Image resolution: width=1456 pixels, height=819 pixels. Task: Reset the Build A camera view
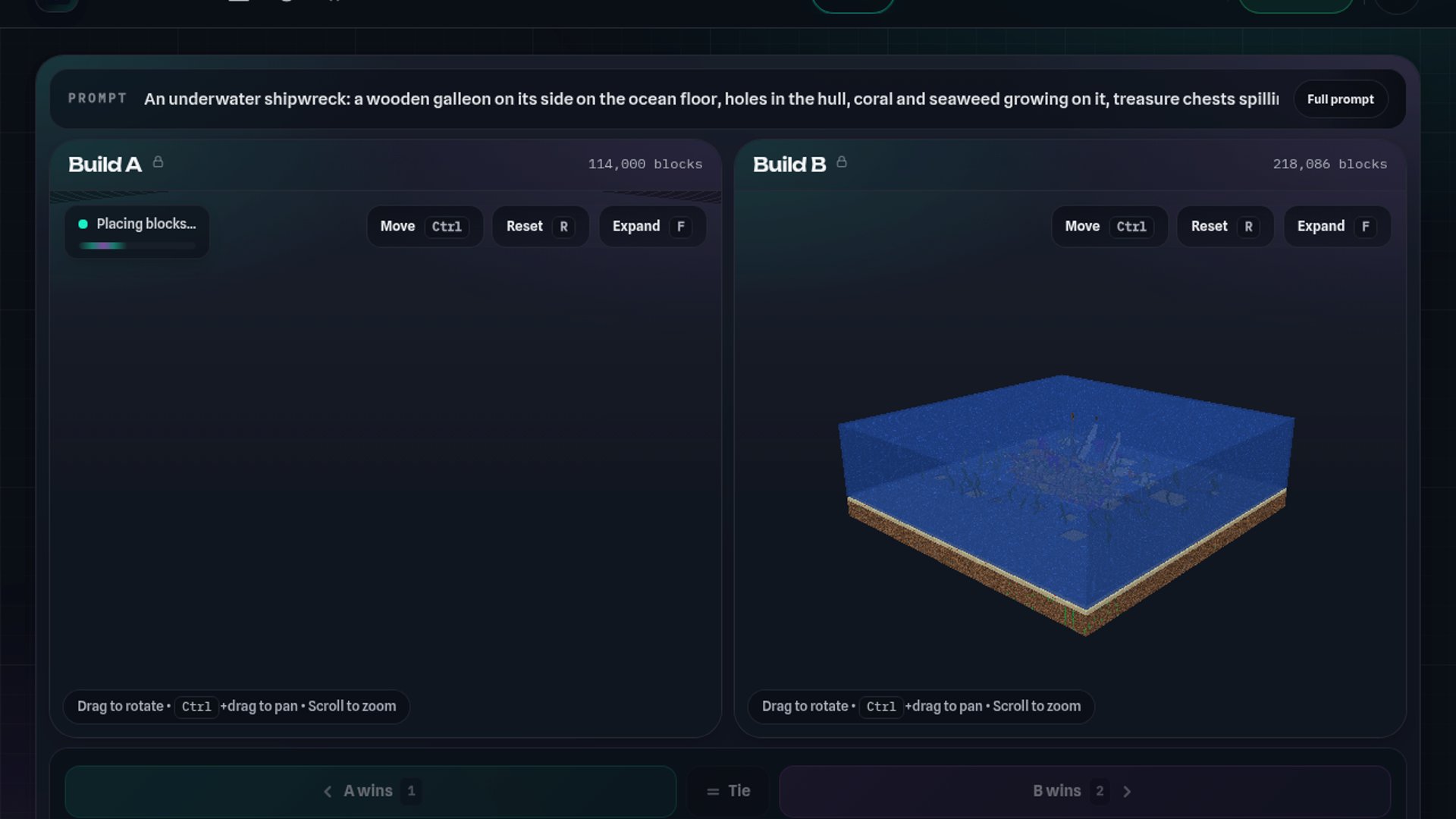point(541,226)
